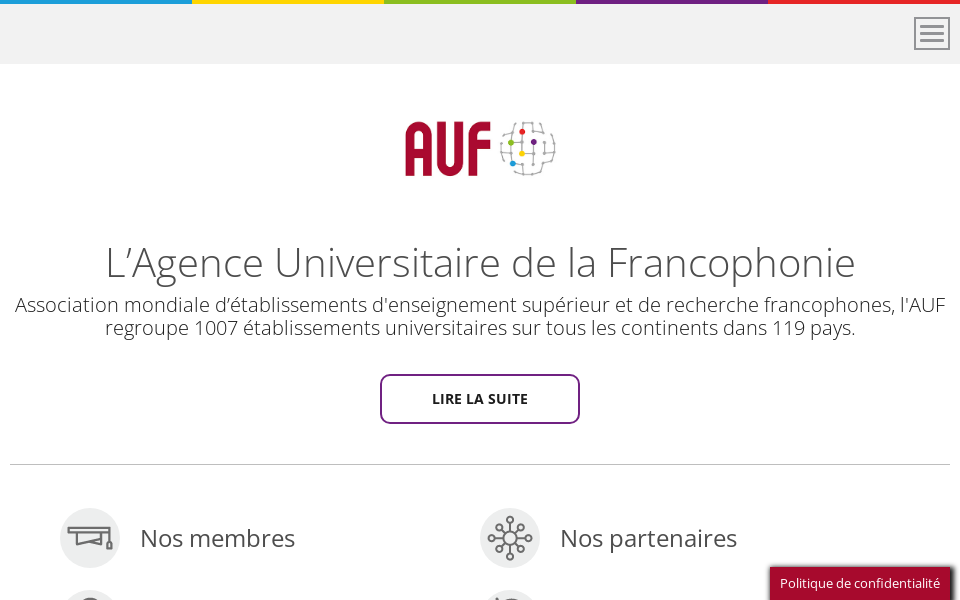The image size is (960, 600).
Task: Click the dotted globe emblem in logo
Action: [x=527, y=149]
